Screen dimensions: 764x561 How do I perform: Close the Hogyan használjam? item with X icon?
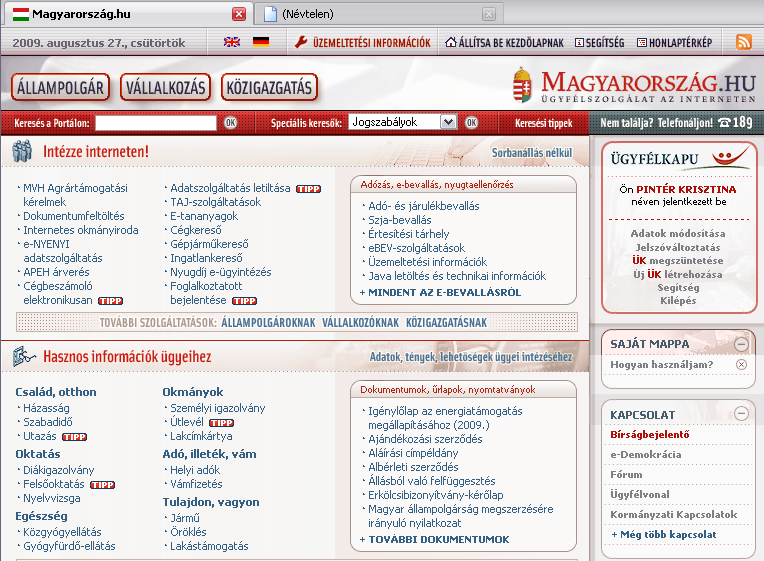tap(741, 365)
